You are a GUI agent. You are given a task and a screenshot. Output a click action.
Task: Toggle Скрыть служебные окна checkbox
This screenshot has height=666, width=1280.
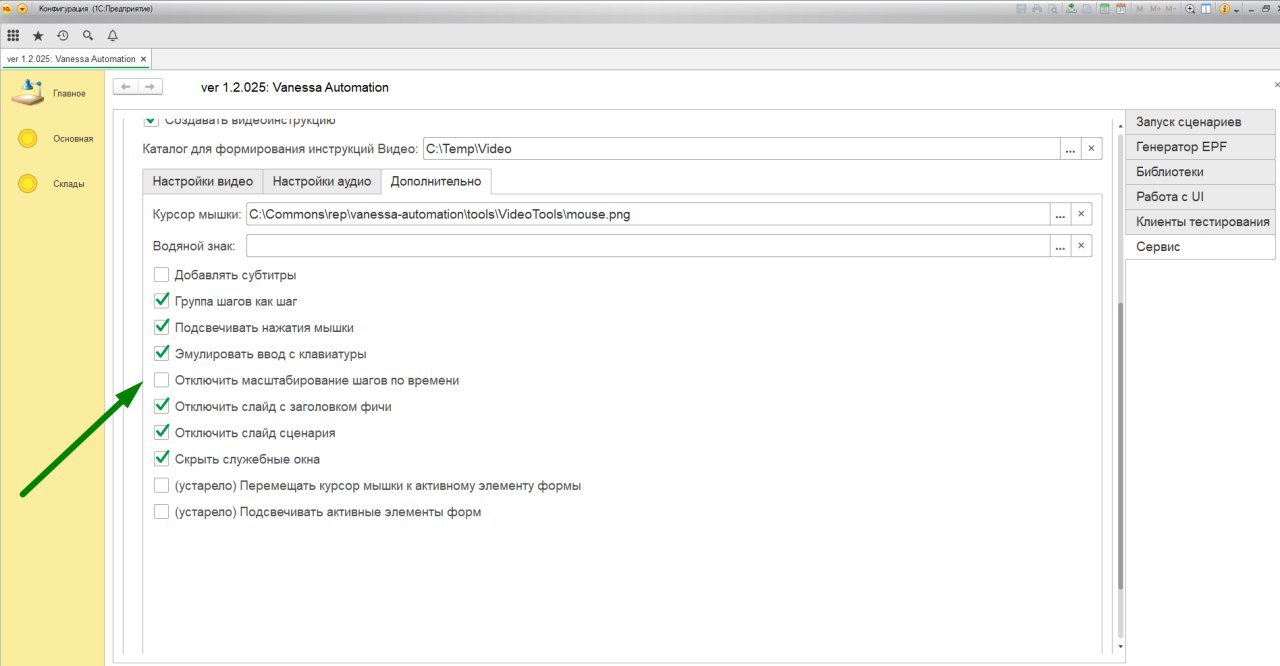161,459
